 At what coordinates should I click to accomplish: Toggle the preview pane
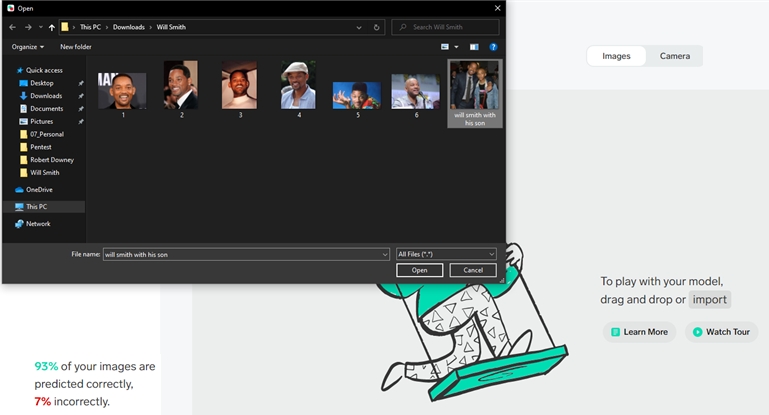click(x=474, y=47)
